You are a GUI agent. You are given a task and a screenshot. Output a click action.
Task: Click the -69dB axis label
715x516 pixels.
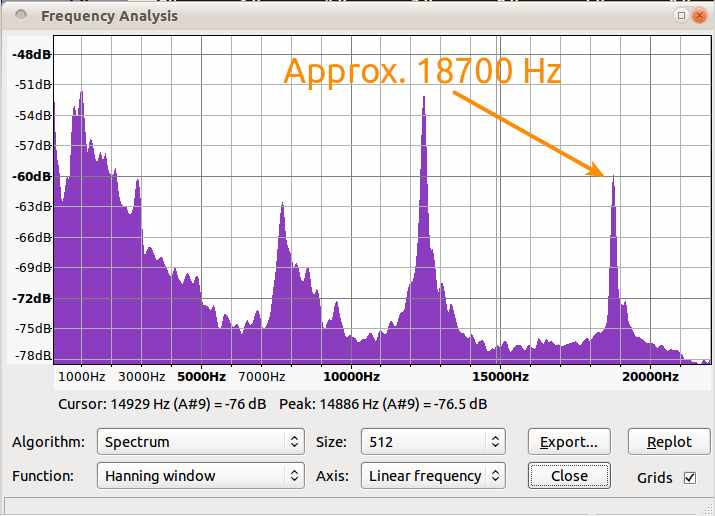(33, 267)
